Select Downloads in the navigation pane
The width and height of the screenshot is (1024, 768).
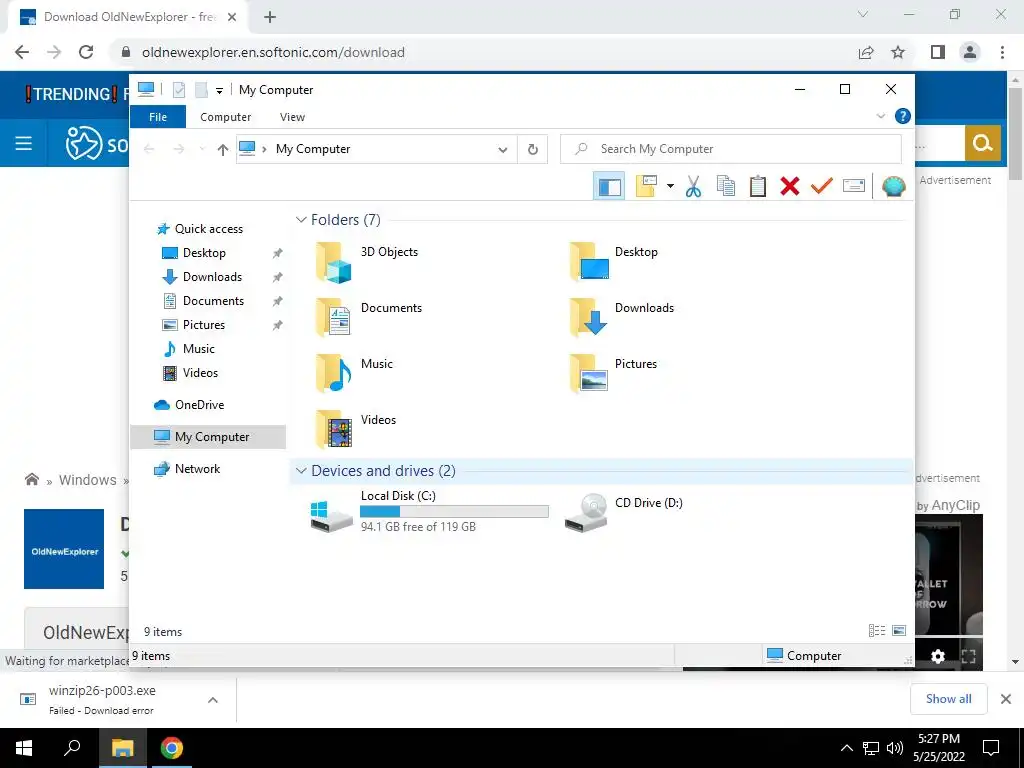[212, 277]
